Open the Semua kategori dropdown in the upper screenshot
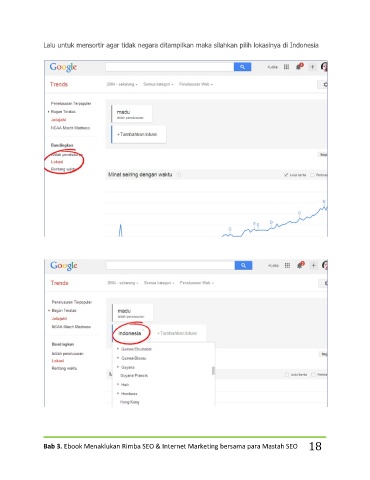370x480 pixels. [158, 84]
